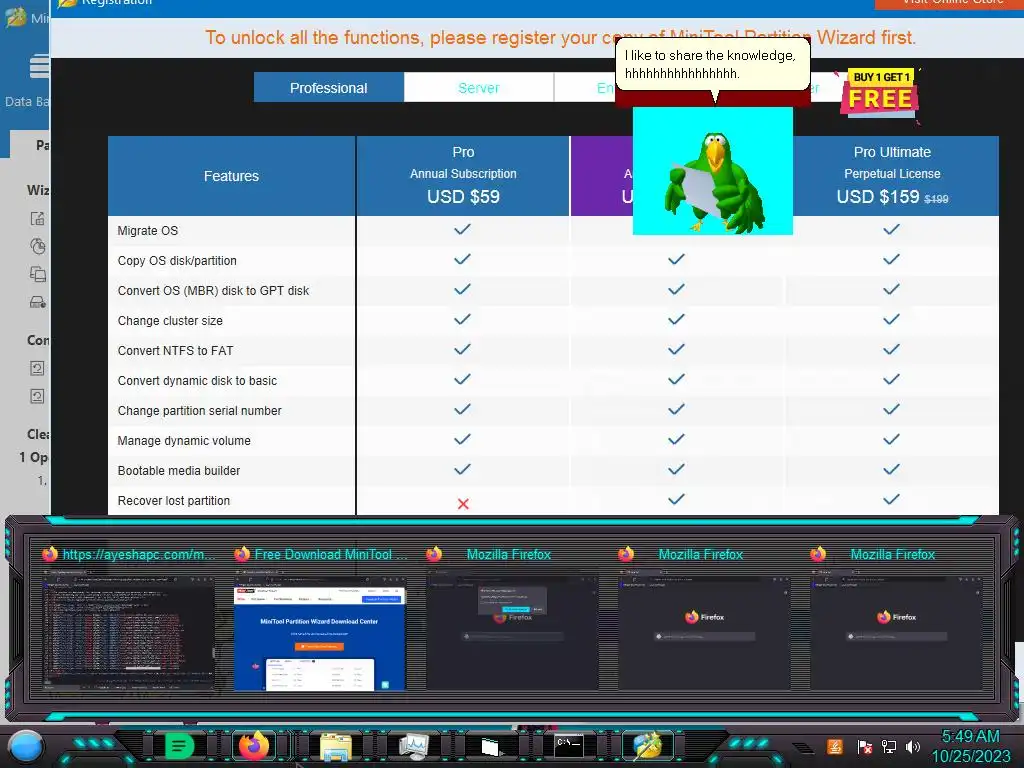Open the green notes app on the taskbar

tap(180, 745)
